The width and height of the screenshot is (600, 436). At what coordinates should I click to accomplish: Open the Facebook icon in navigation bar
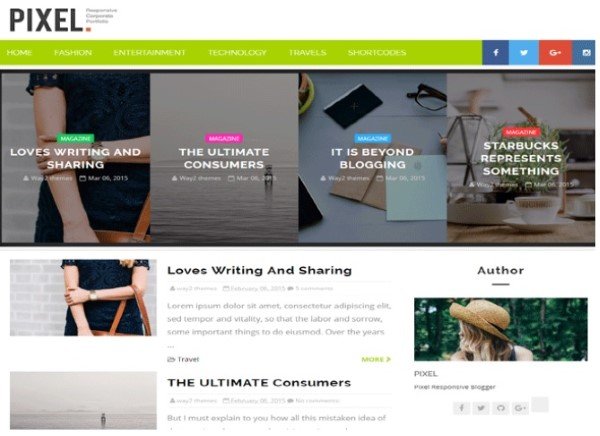point(496,52)
